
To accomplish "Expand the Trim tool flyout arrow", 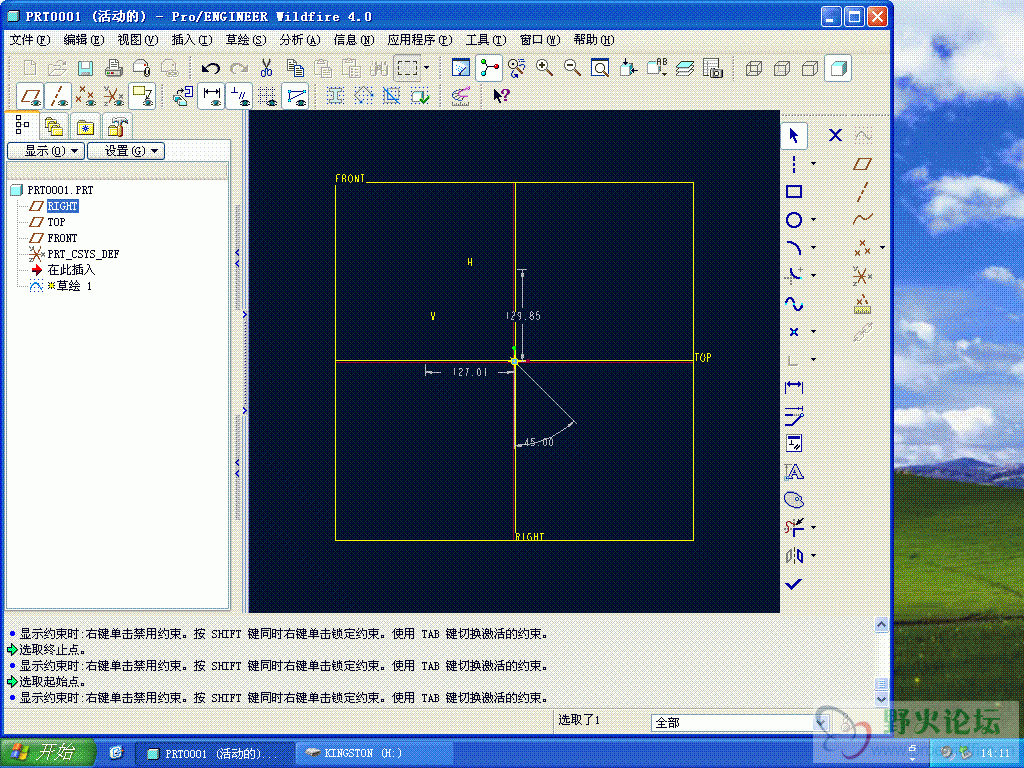I will tap(814, 528).
